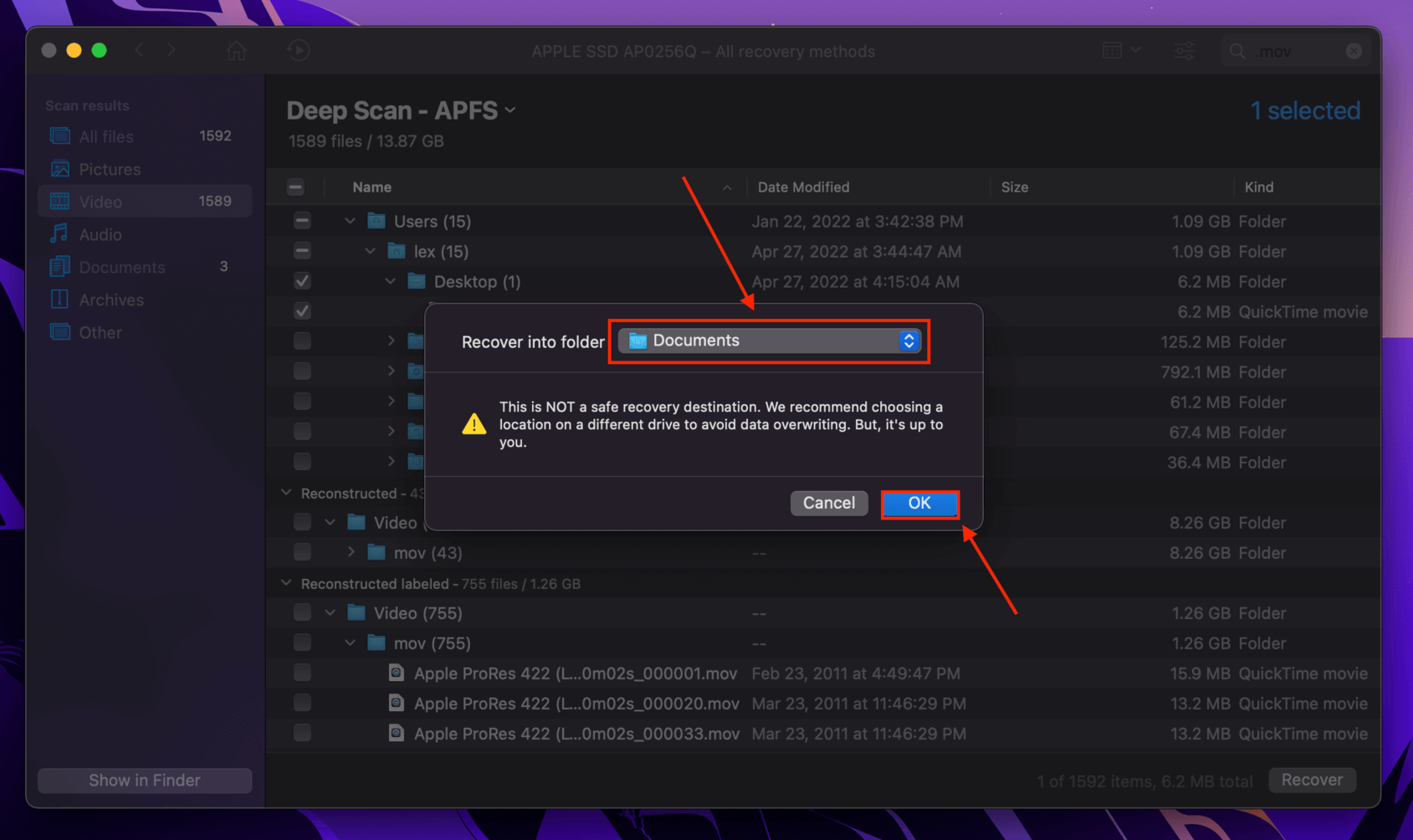Cancel the recovery folder dialog

click(x=828, y=503)
